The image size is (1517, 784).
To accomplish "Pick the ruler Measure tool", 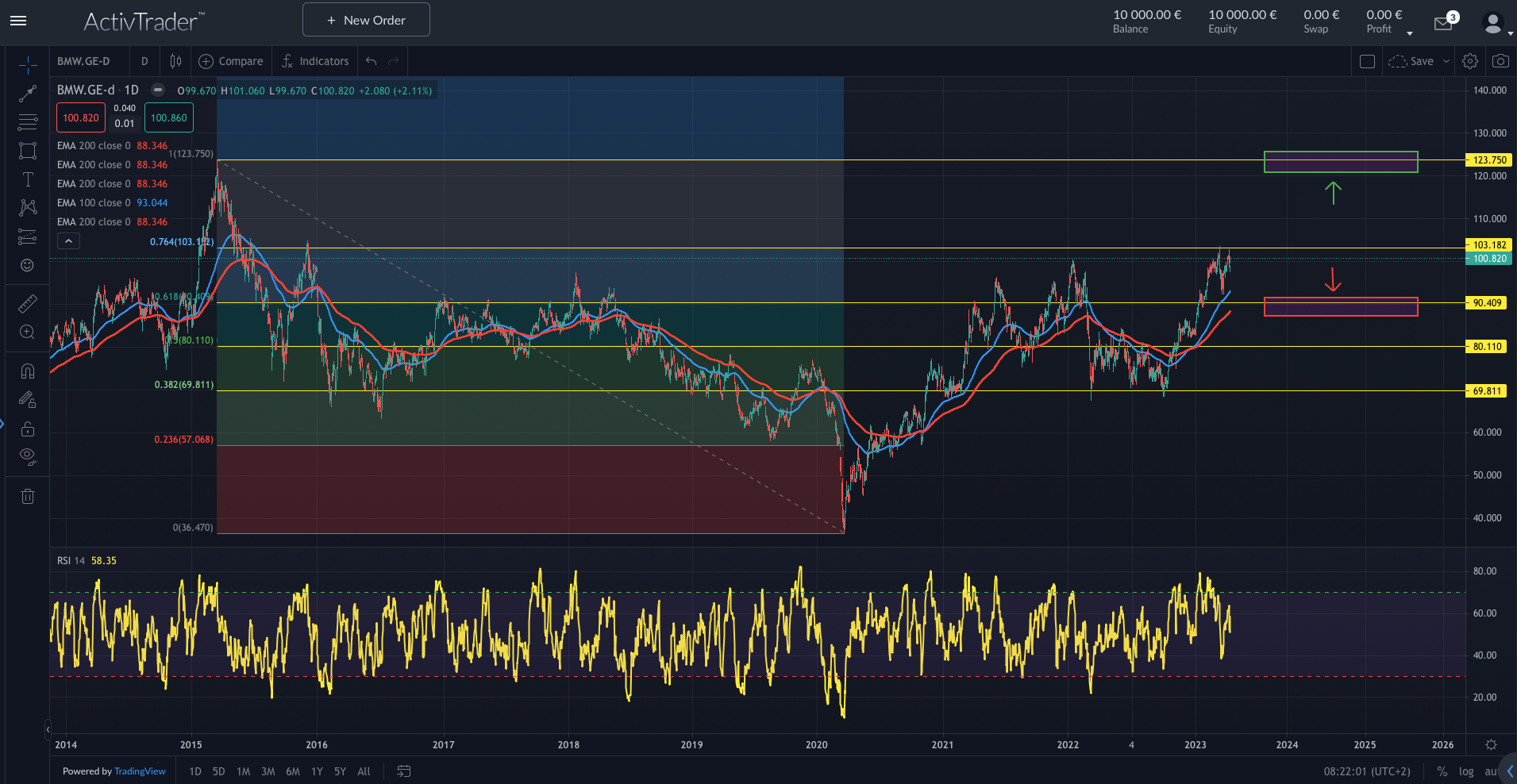I will pos(28,303).
